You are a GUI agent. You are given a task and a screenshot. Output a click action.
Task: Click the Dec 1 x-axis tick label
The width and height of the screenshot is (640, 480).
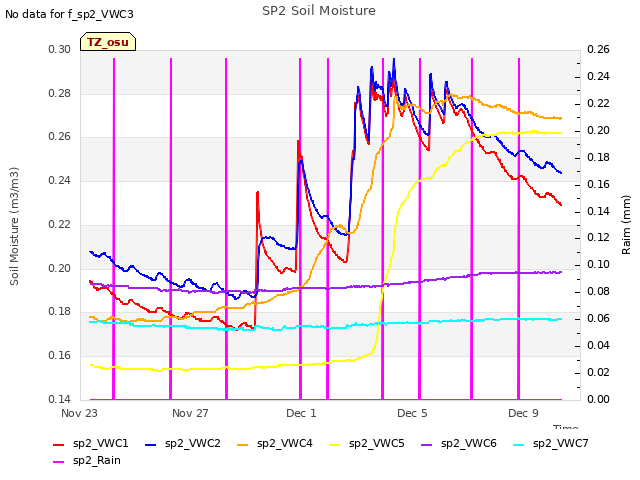[301, 413]
